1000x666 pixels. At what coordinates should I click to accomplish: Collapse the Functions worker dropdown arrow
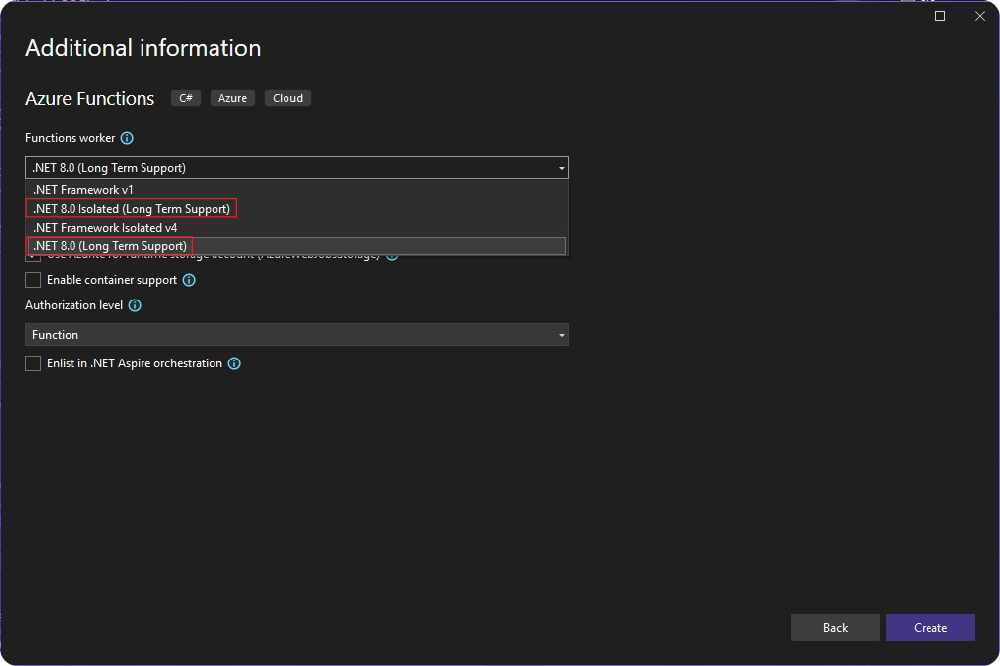pos(561,167)
